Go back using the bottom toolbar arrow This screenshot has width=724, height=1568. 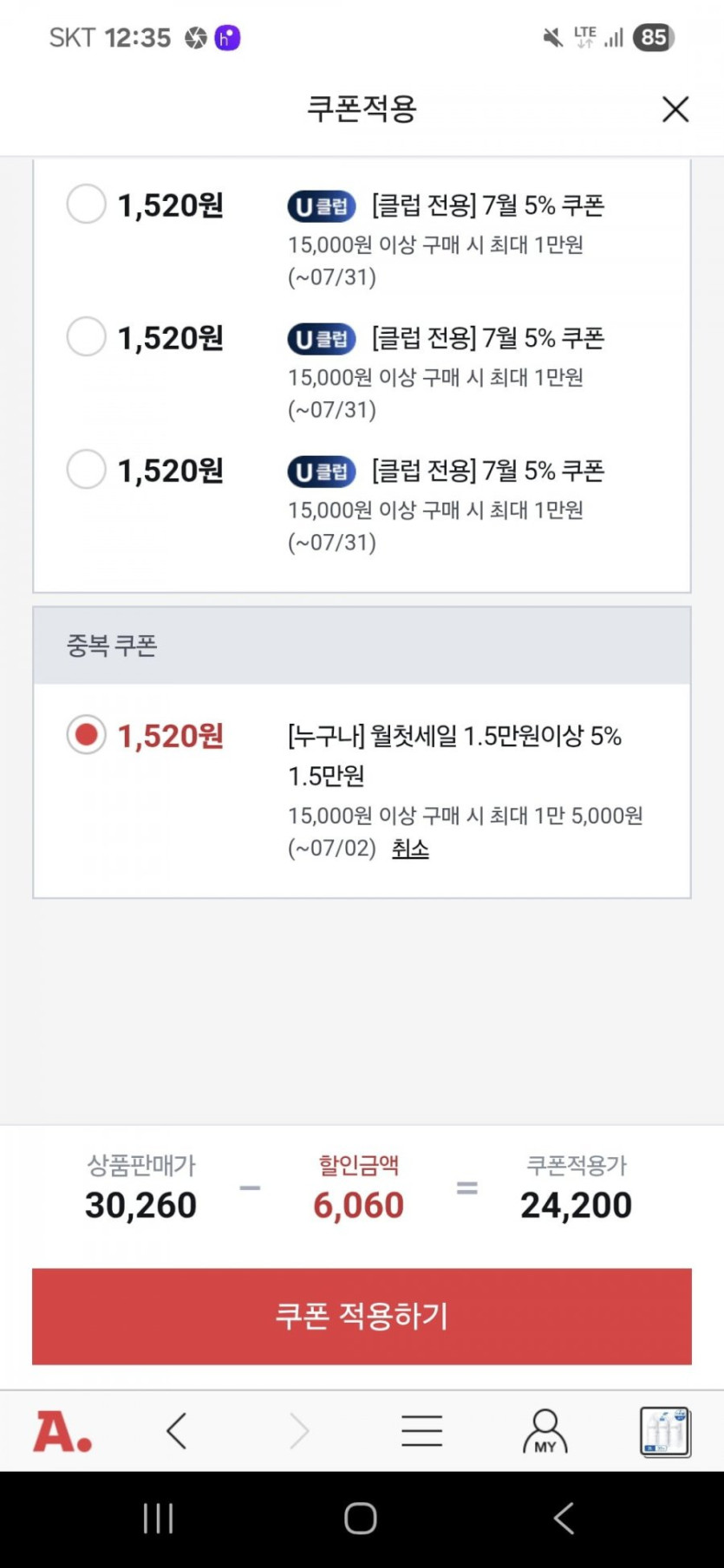coord(177,1431)
